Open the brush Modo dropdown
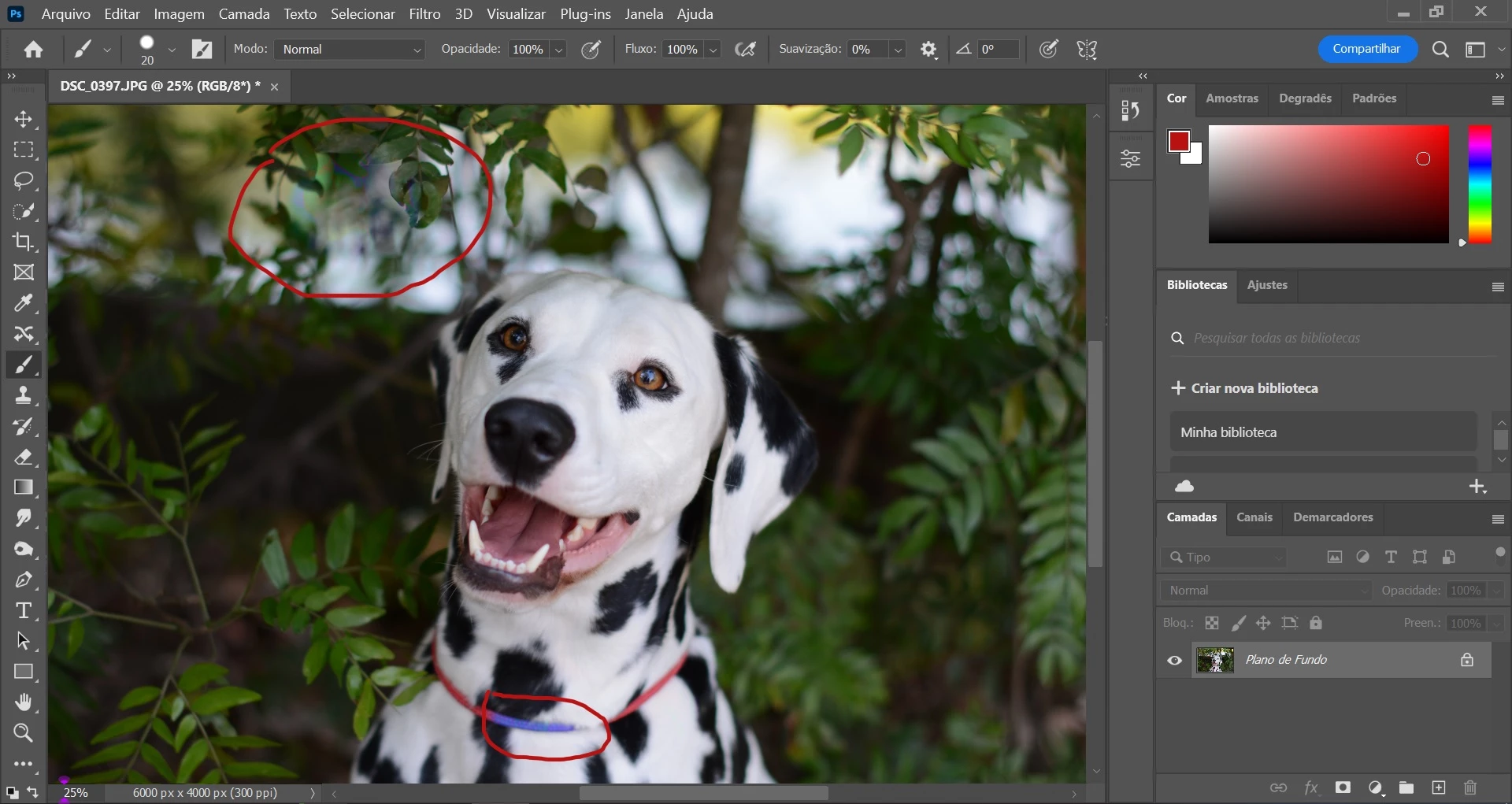The height and width of the screenshot is (804, 1512). 350,50
